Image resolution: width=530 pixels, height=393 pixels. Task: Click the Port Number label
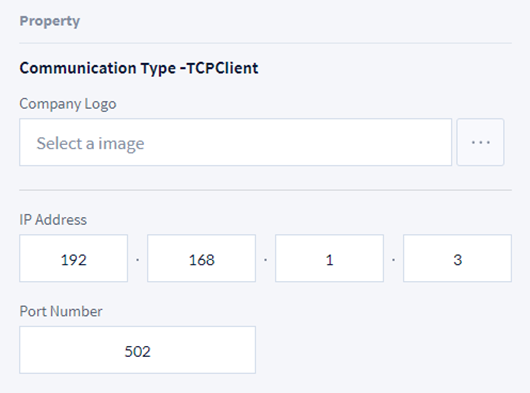[61, 311]
